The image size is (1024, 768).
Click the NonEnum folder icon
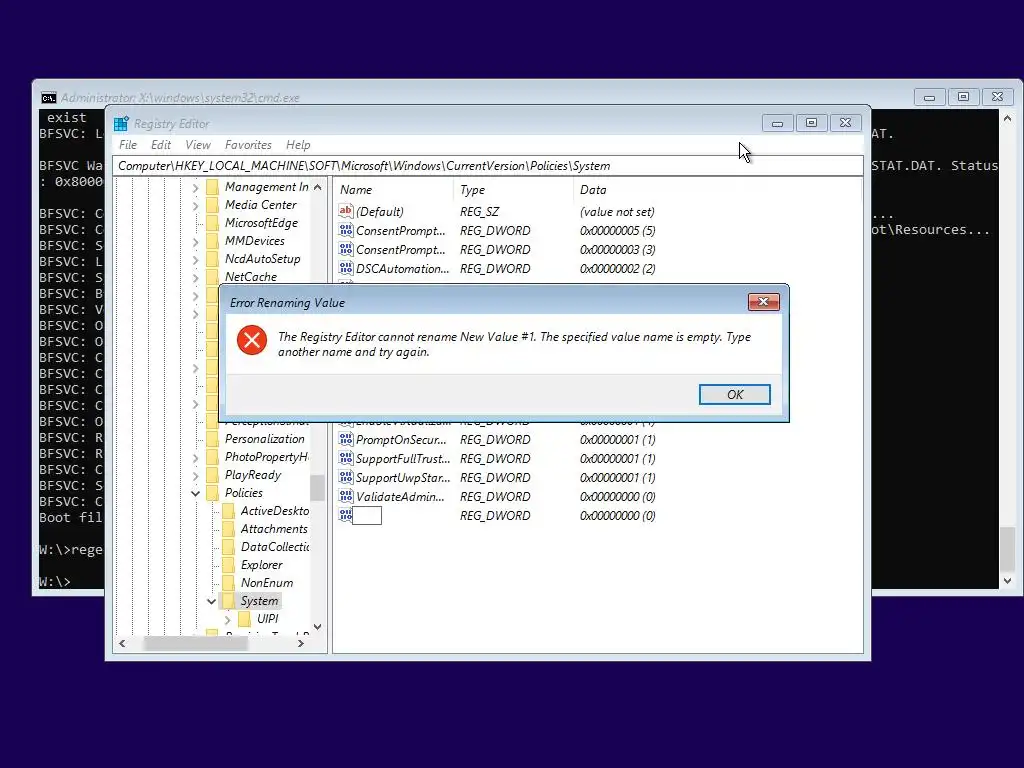point(228,583)
